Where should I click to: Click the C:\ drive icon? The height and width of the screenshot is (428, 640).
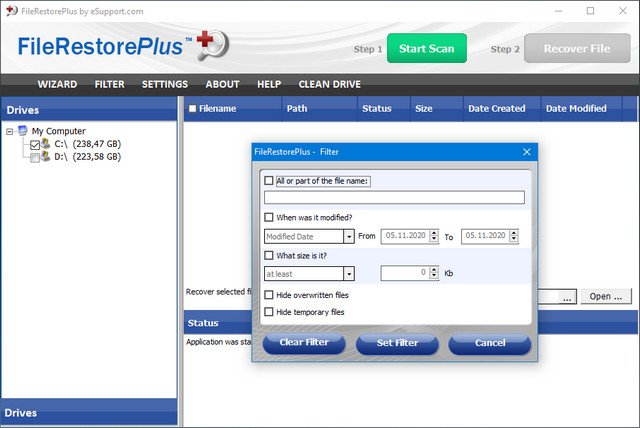point(45,144)
